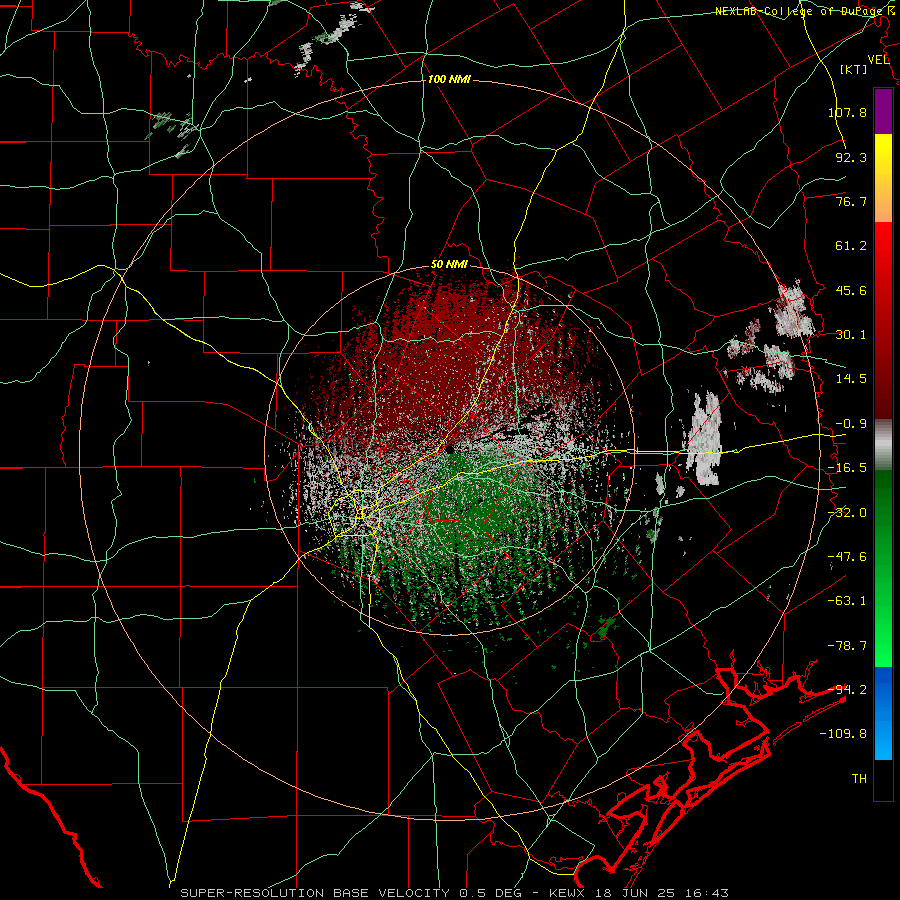Select the -109.8 value on velocity scale
The image size is (900, 900).
843,734
